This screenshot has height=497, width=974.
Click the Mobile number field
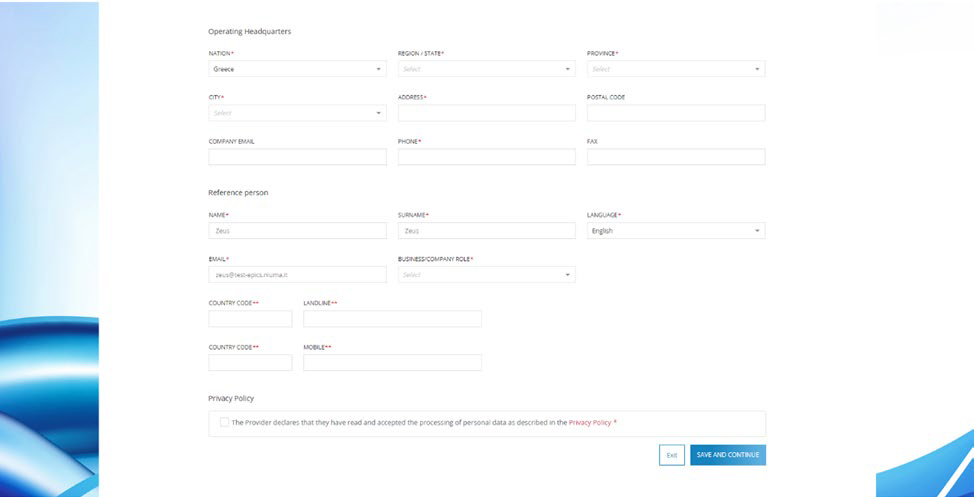(392, 363)
